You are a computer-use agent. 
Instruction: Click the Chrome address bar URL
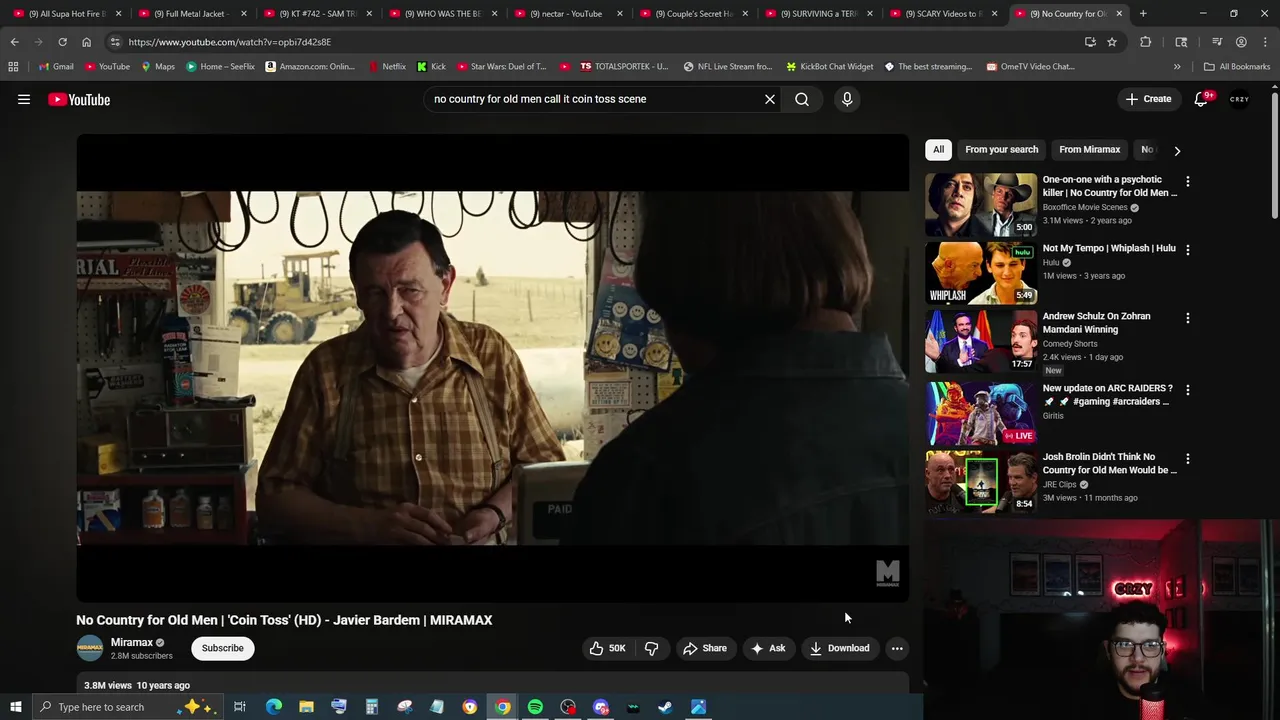[229, 42]
